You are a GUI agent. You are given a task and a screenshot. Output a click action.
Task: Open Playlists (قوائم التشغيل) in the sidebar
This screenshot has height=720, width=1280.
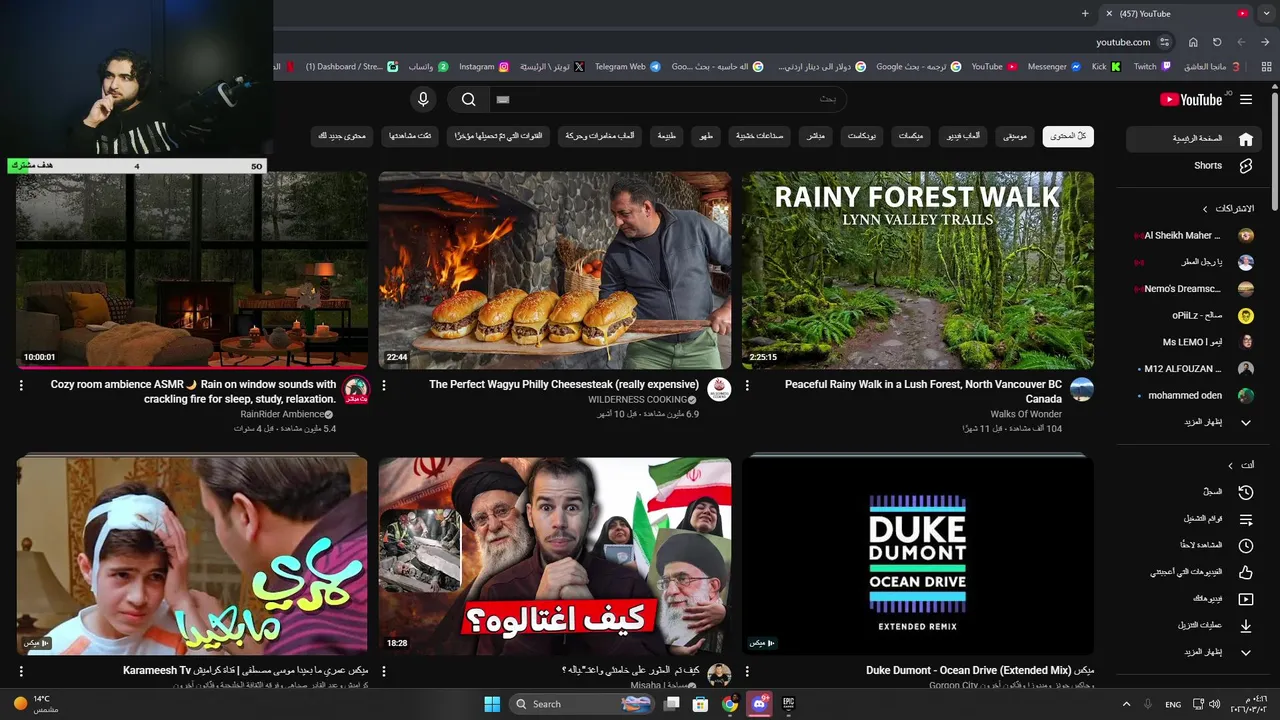1194,519
